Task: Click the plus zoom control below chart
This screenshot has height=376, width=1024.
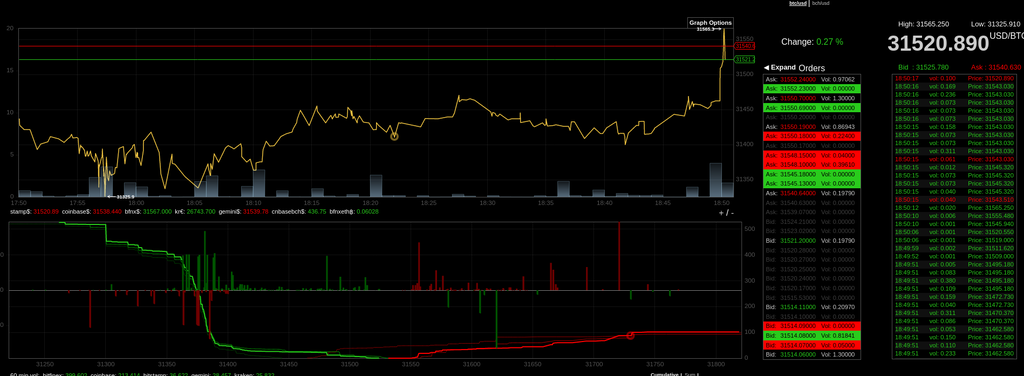Action: pyautogui.click(x=722, y=213)
